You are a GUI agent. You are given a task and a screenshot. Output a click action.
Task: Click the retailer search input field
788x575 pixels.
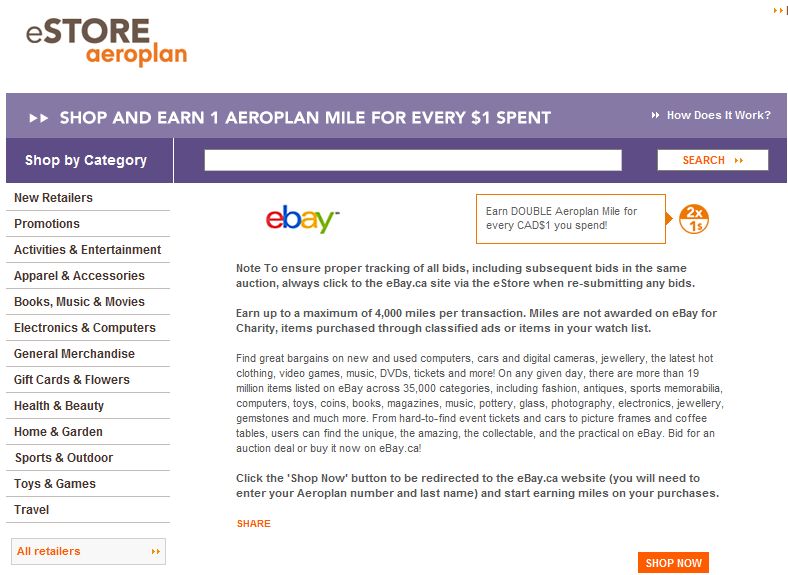pyautogui.click(x=413, y=160)
